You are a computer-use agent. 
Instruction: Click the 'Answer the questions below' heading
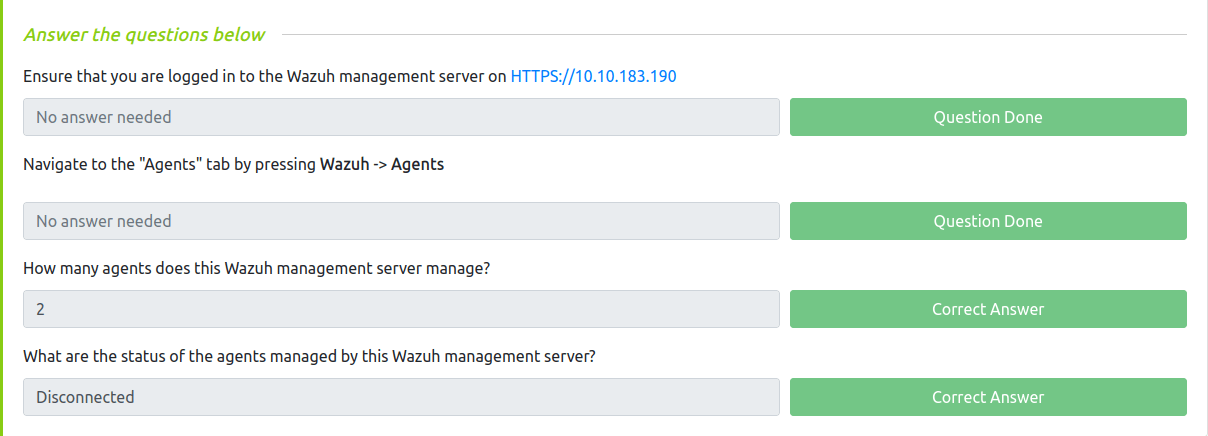tap(144, 35)
